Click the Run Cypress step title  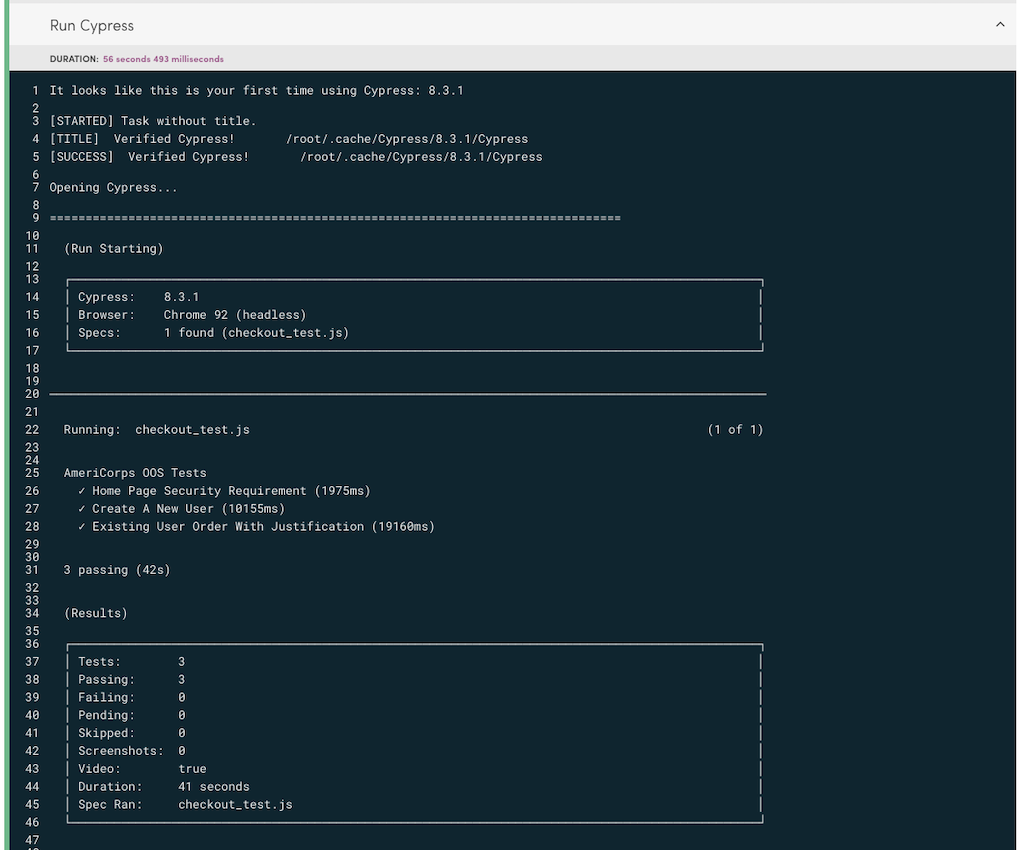[92, 25]
